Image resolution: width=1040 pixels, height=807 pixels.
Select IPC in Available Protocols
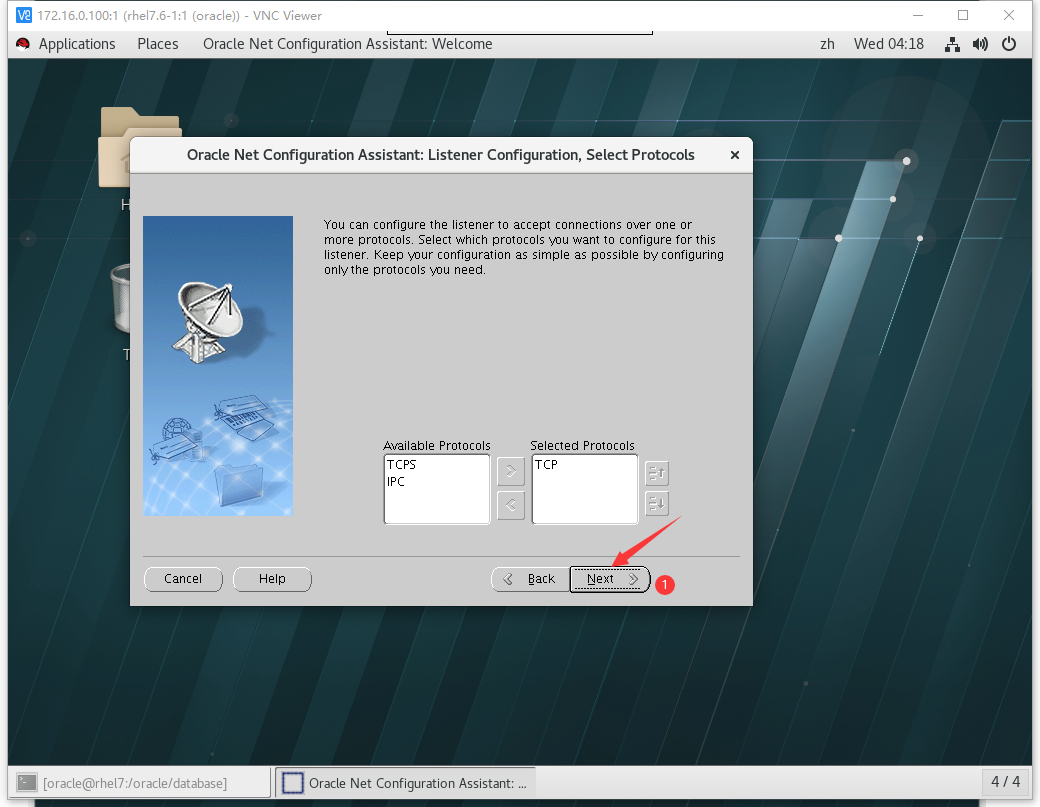[x=396, y=482]
